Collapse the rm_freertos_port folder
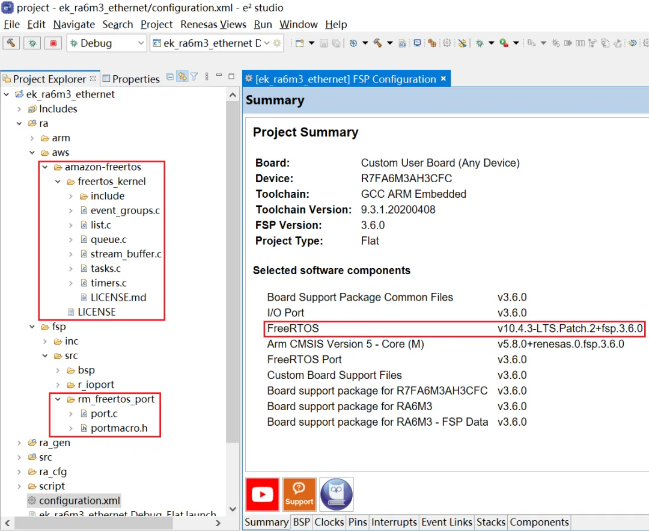 point(58,399)
